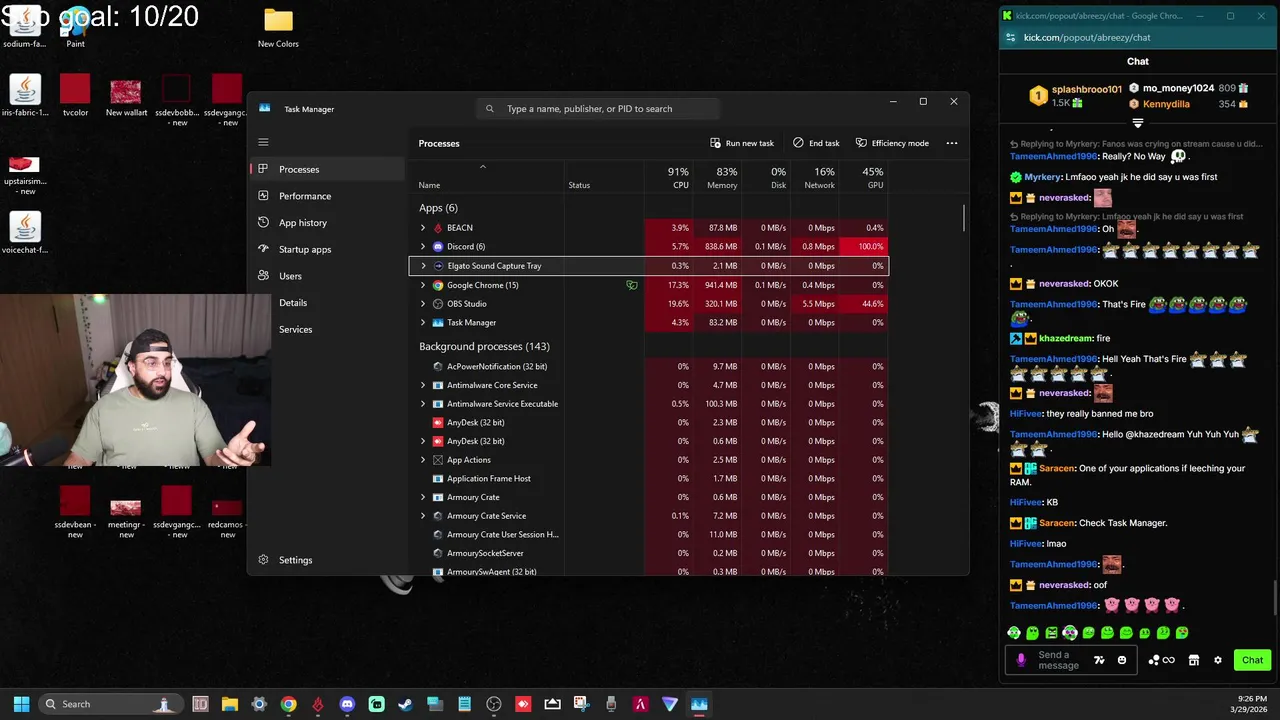Select New wallart desktop icon
The image size is (1280, 720).
[x=126, y=97]
